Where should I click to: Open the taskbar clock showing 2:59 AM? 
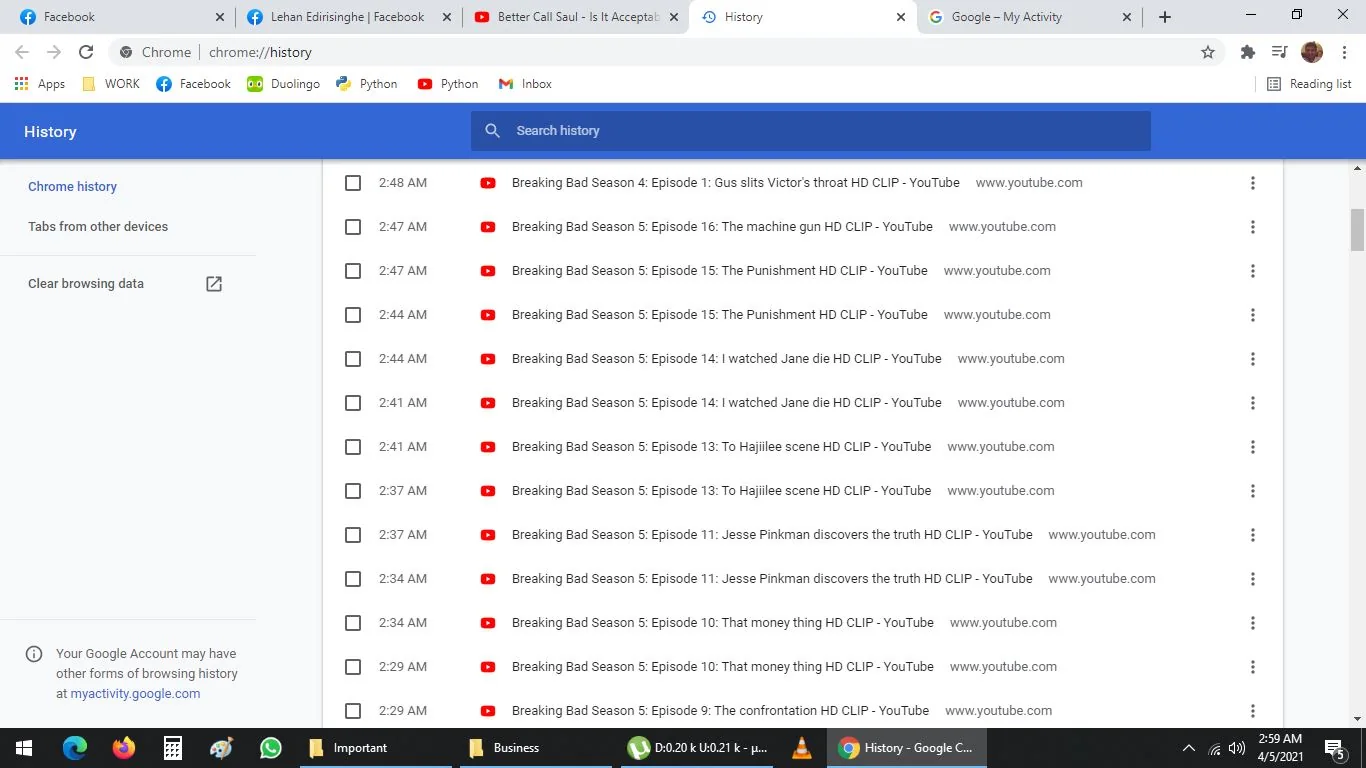(x=1280, y=748)
